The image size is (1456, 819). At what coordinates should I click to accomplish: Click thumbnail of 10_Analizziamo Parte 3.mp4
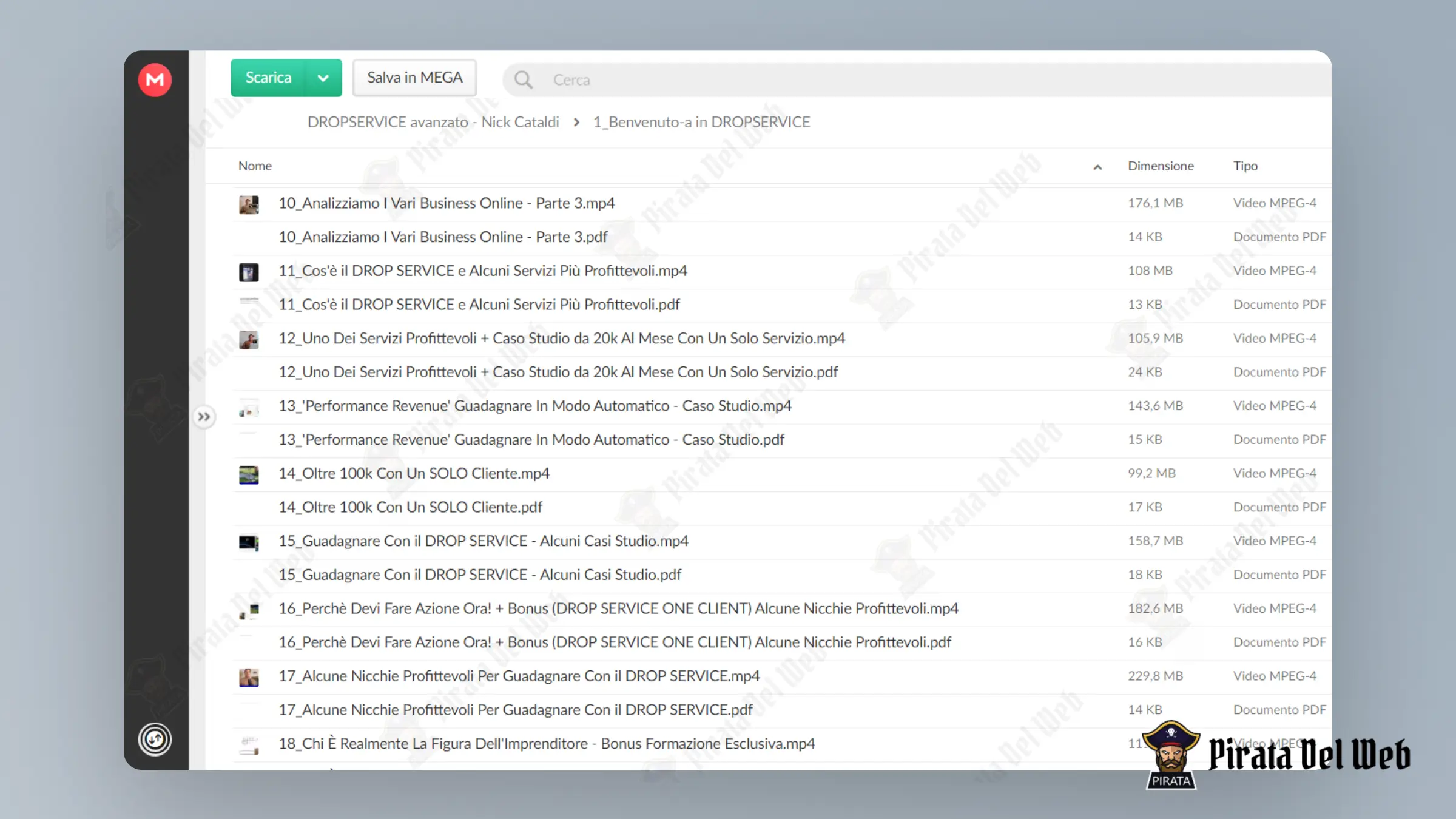(249, 204)
